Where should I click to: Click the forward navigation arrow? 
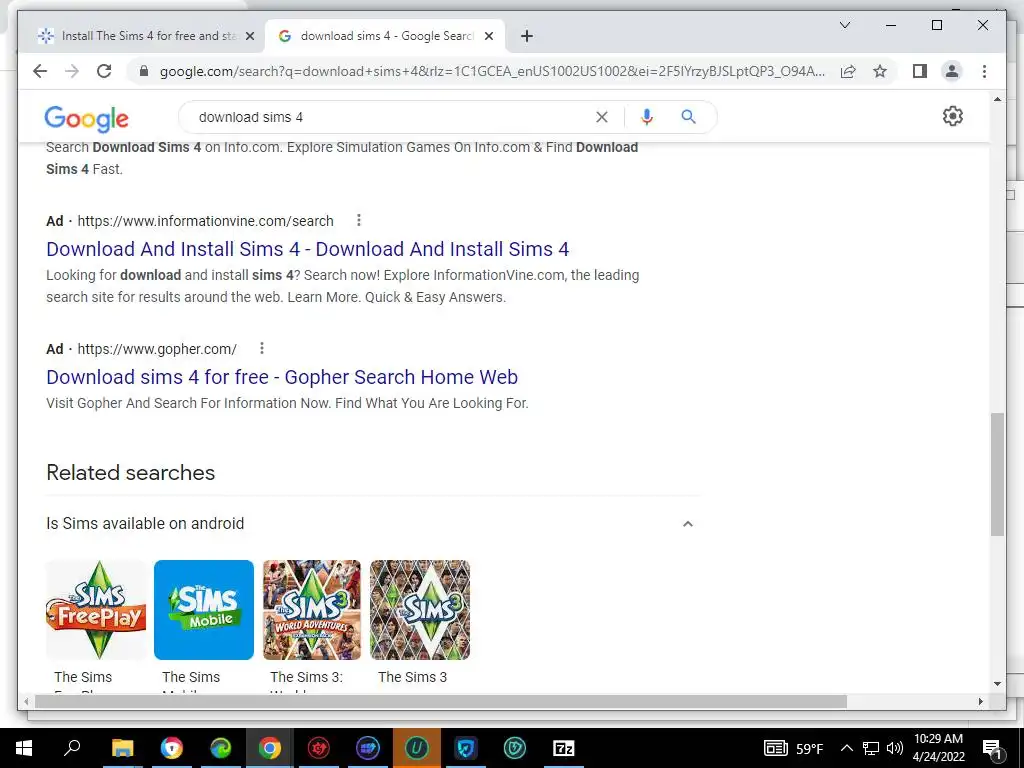pos(72,71)
